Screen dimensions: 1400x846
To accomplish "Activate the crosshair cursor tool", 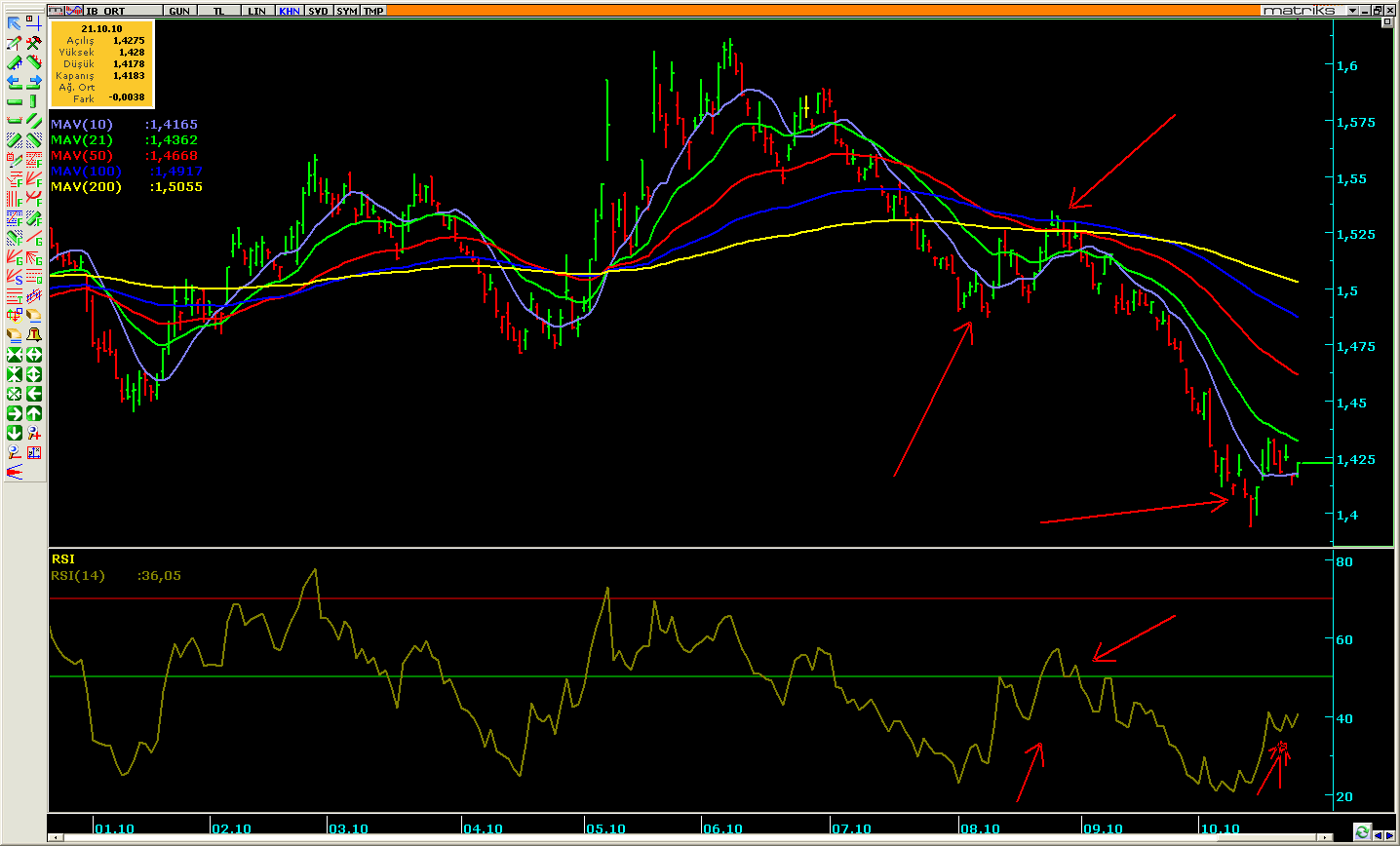I will pyautogui.click(x=33, y=23).
